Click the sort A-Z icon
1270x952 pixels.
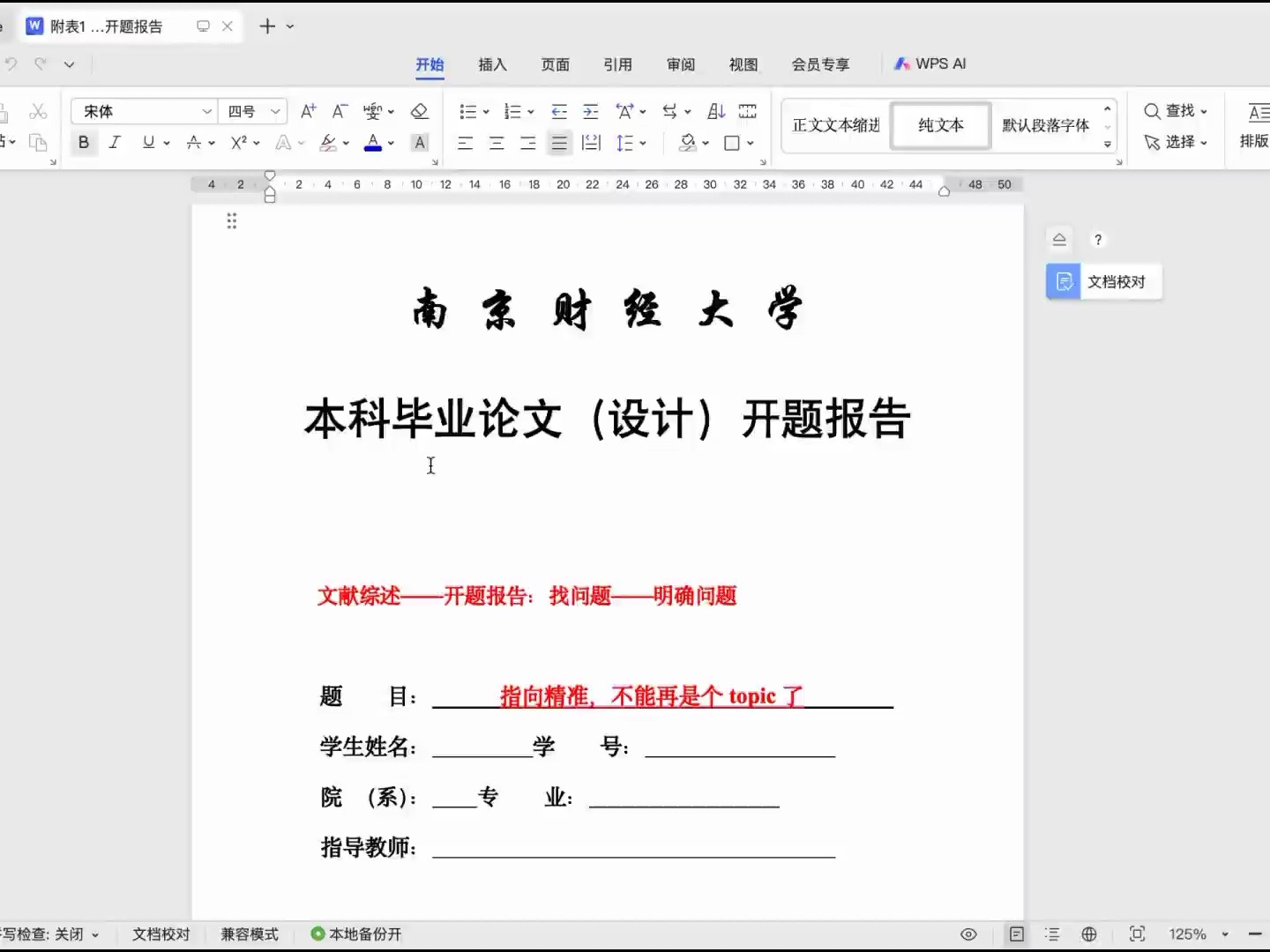point(716,111)
